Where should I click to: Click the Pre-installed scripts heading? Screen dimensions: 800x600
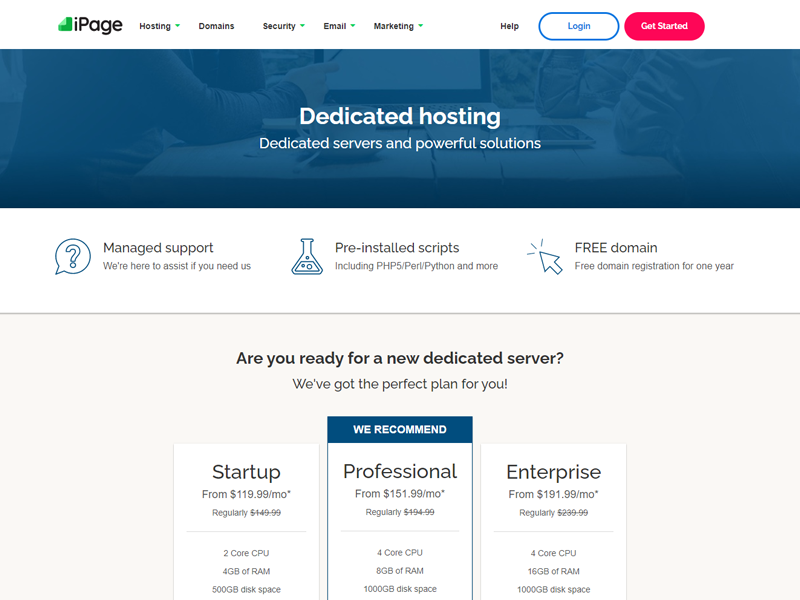point(397,248)
